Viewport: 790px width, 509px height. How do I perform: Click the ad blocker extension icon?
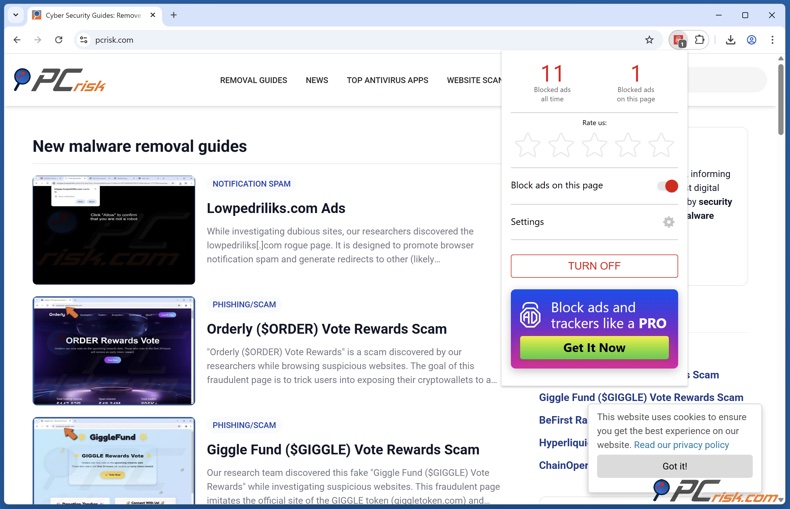(x=679, y=40)
